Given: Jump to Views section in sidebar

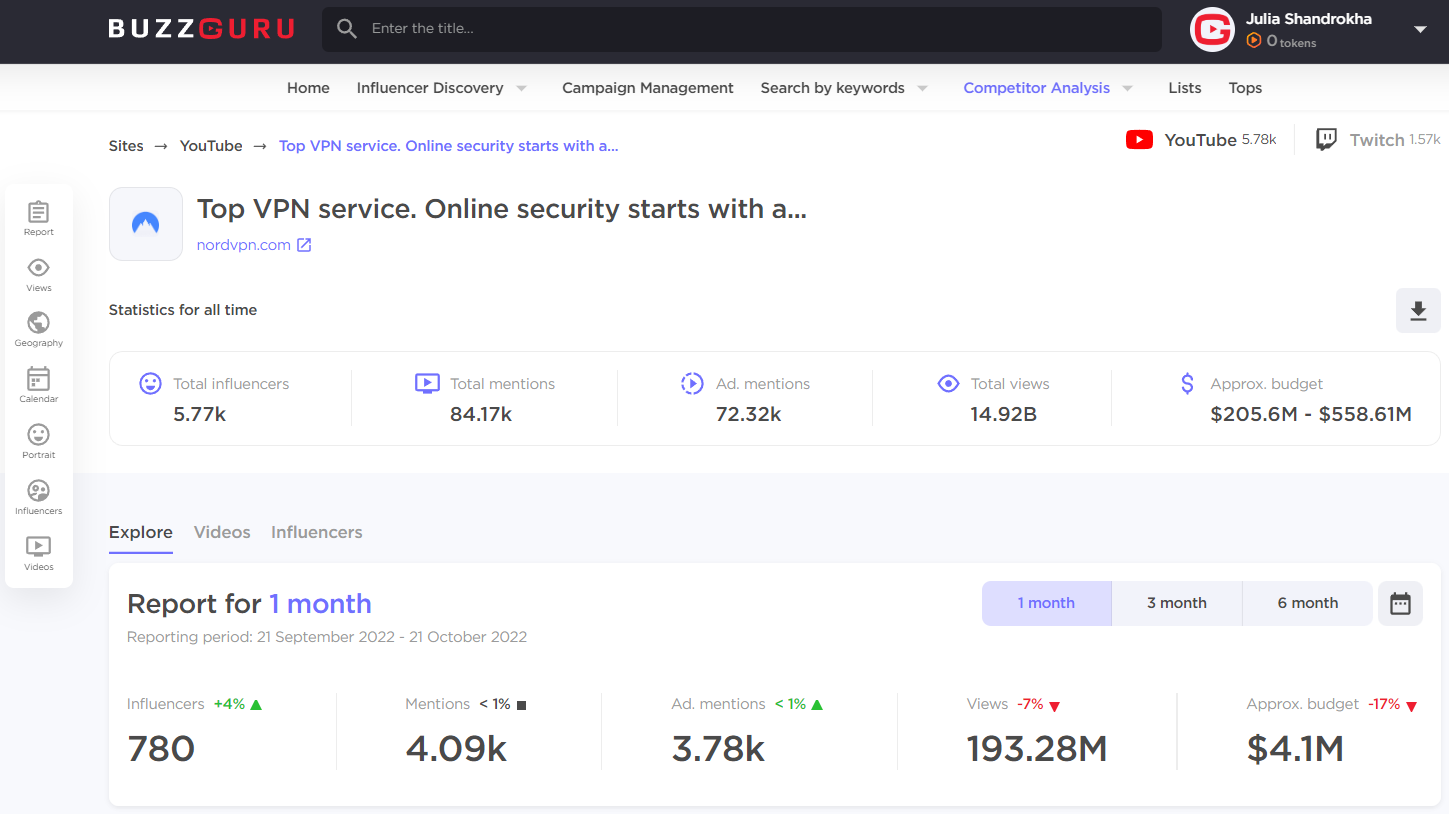Looking at the screenshot, I should (x=39, y=275).
